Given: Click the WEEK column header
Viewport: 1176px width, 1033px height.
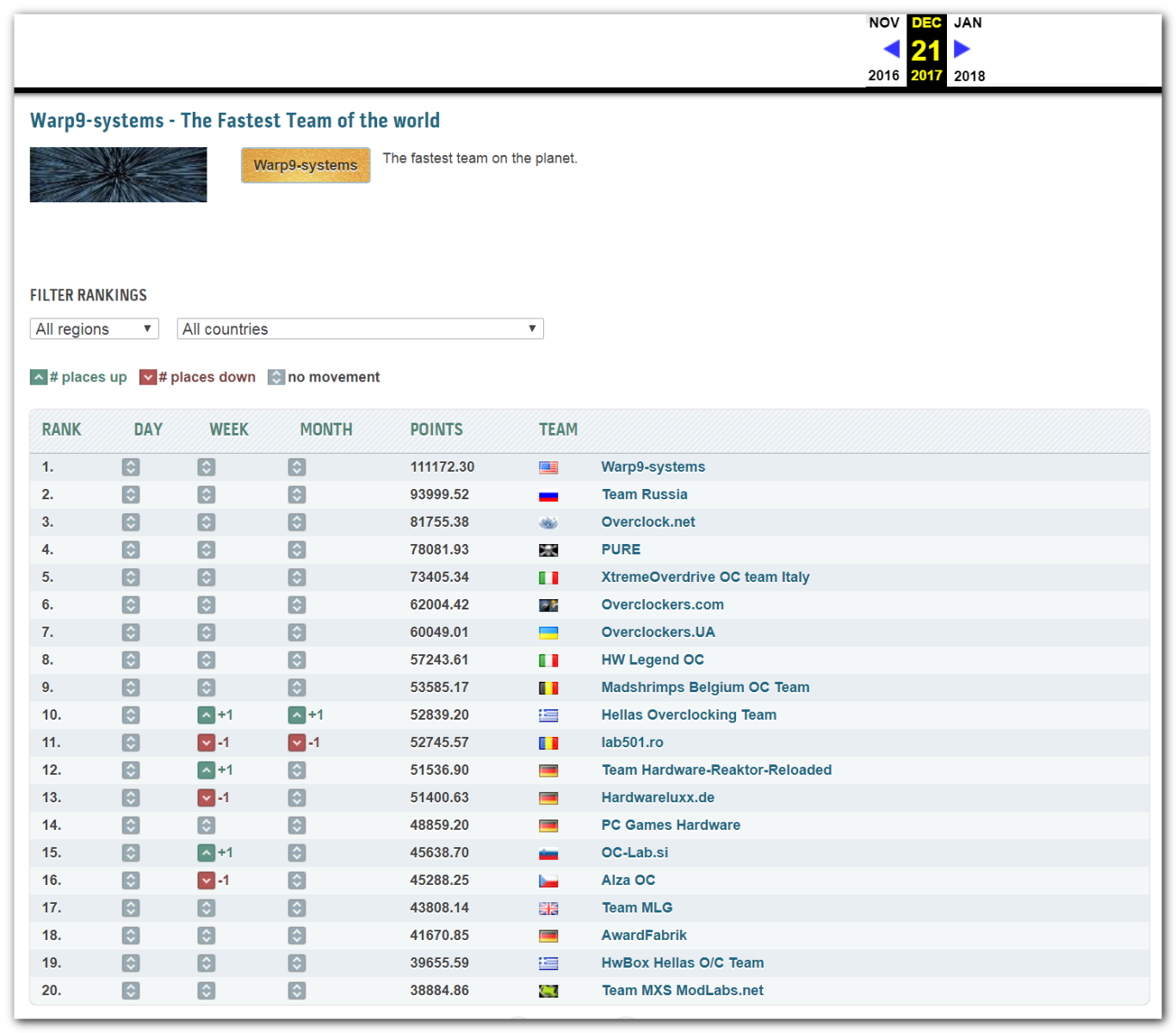Looking at the screenshot, I should point(229,430).
